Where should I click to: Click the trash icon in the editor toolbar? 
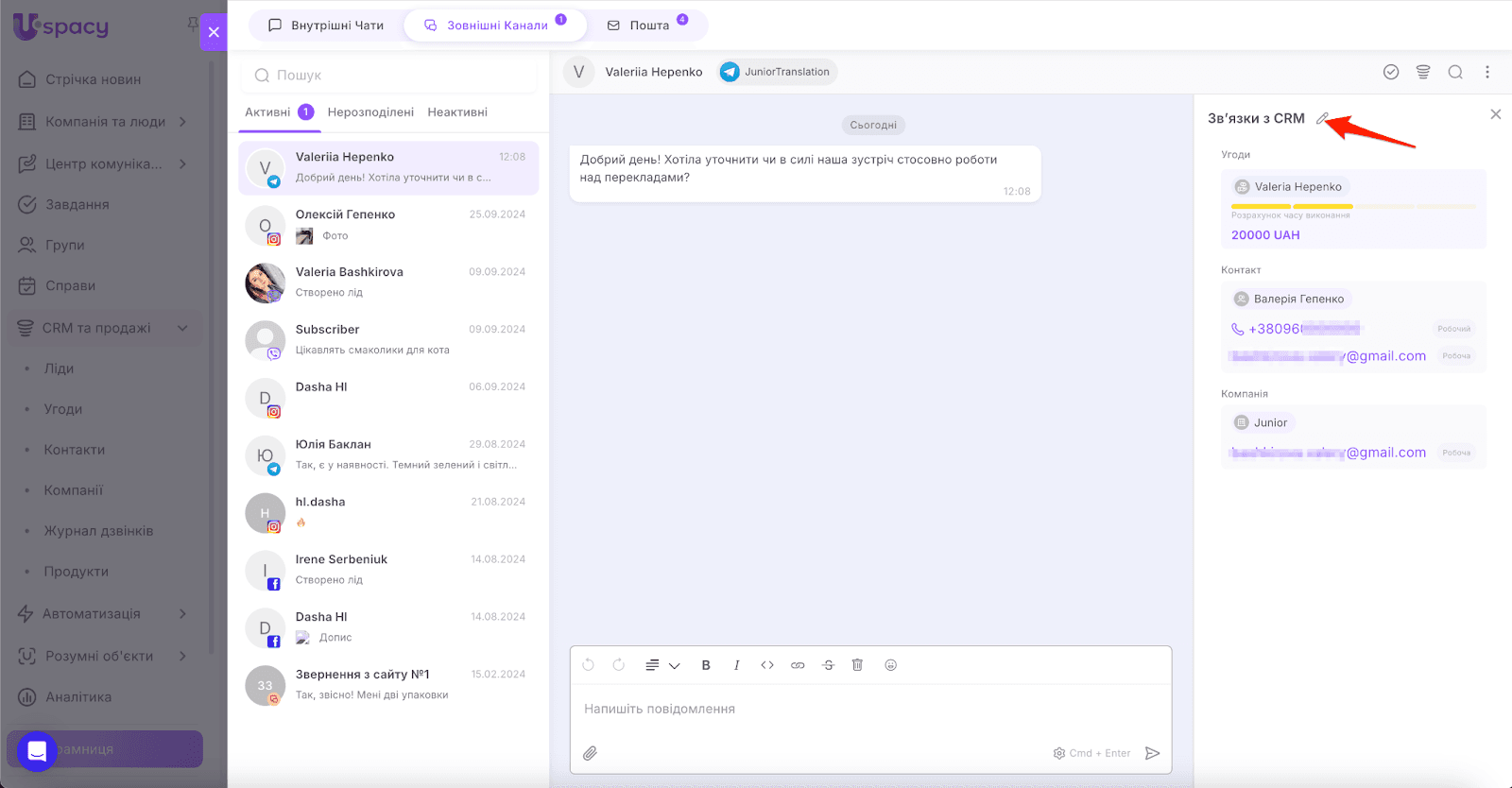point(857,665)
